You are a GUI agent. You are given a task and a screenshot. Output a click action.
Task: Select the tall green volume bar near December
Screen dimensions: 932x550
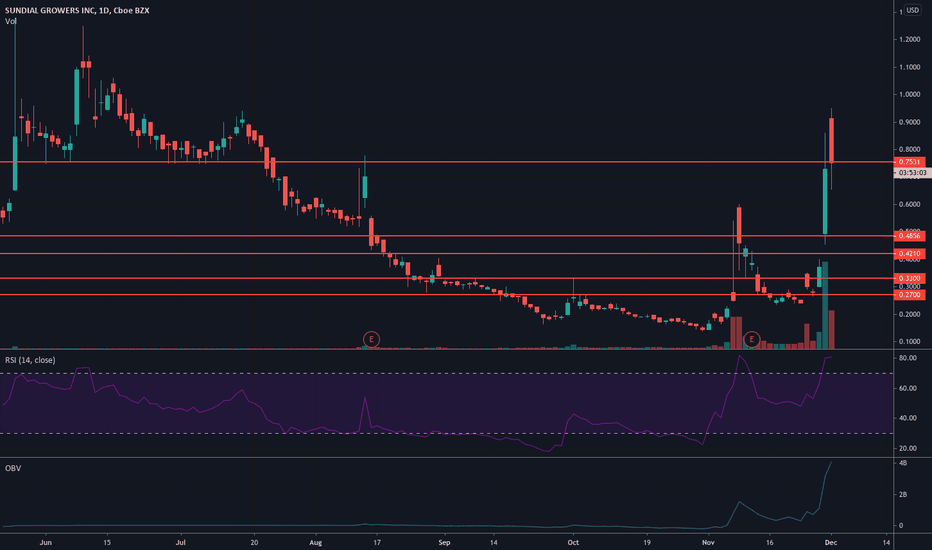tap(825, 306)
